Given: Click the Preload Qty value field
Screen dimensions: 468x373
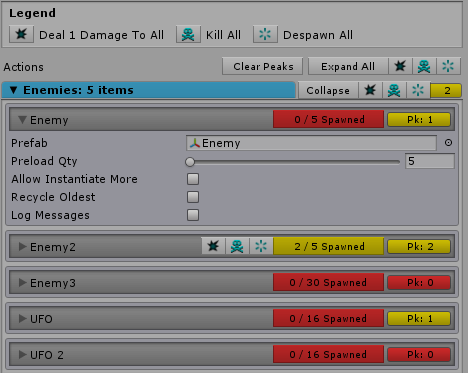Looking at the screenshot, I should click(429, 161).
